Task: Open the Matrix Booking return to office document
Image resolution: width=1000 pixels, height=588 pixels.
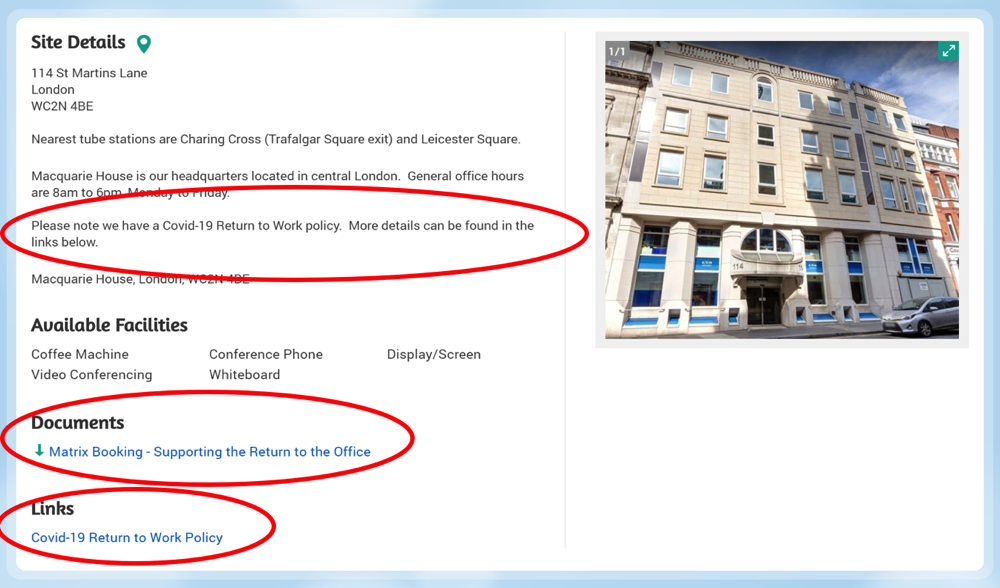Action: pos(209,452)
